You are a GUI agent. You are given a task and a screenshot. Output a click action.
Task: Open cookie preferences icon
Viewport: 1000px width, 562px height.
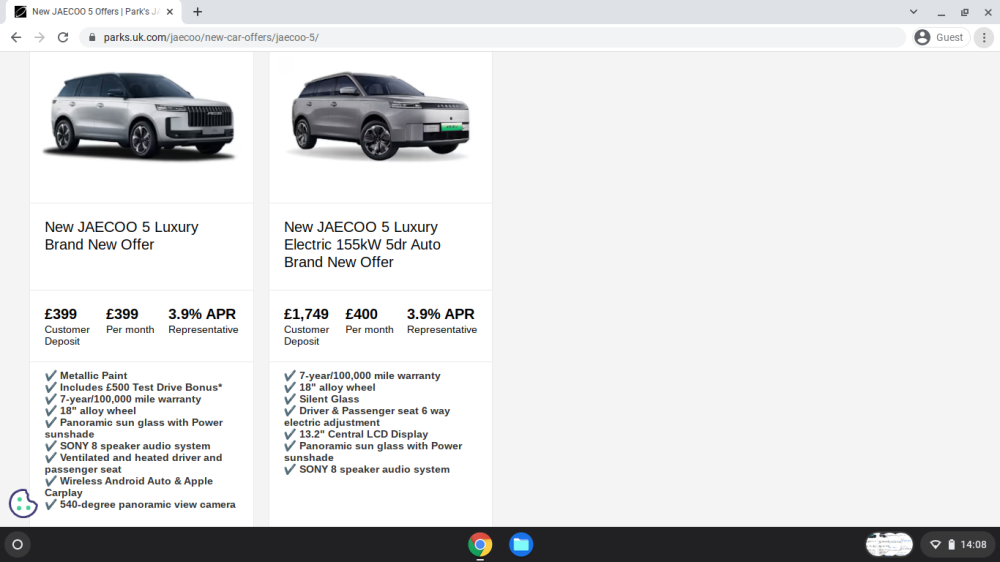click(23, 503)
